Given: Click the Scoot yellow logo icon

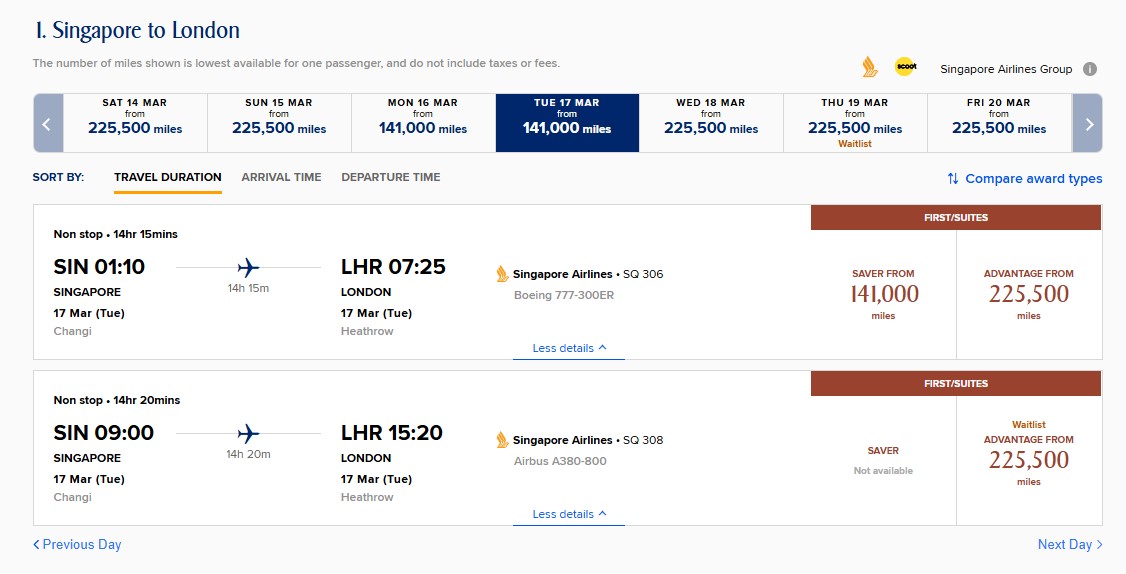Looking at the screenshot, I should (905, 67).
